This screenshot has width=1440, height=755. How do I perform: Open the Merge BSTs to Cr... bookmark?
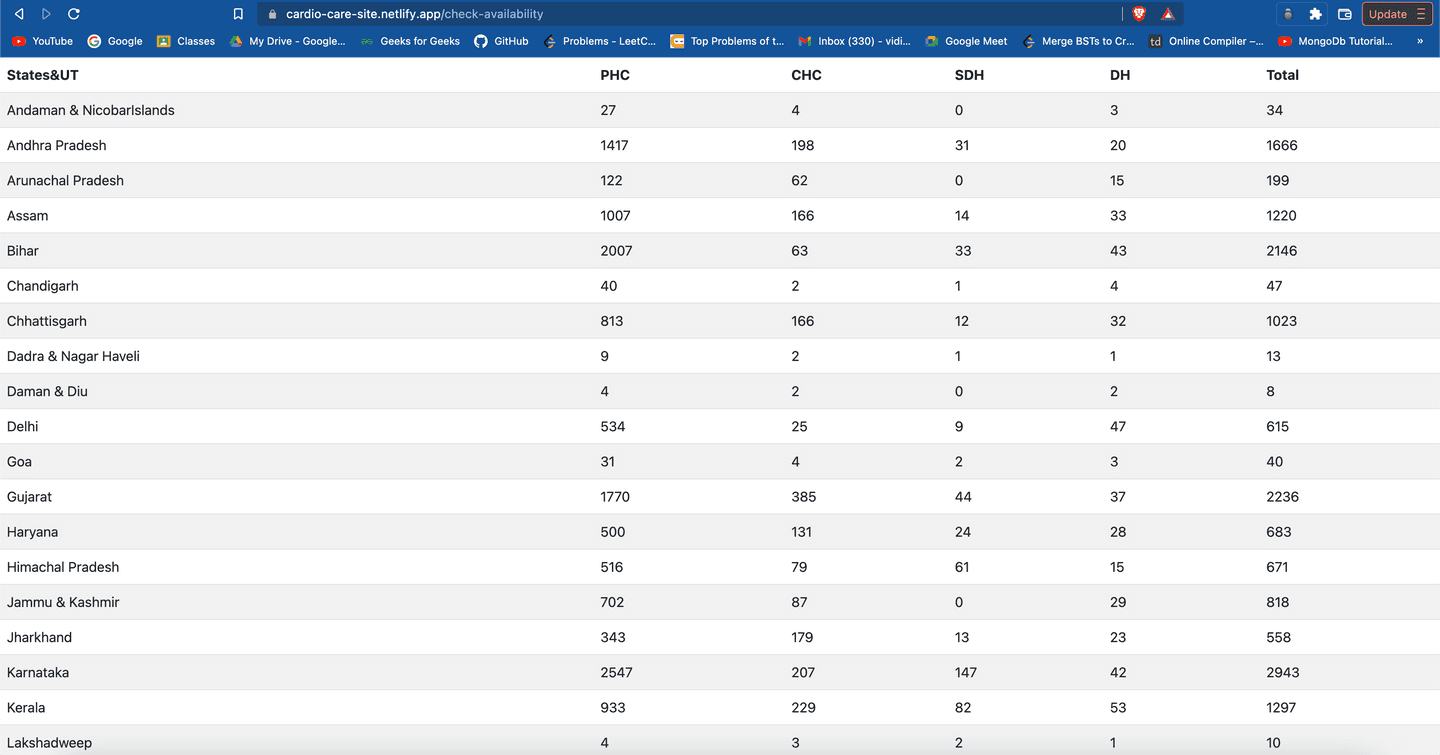1078,41
